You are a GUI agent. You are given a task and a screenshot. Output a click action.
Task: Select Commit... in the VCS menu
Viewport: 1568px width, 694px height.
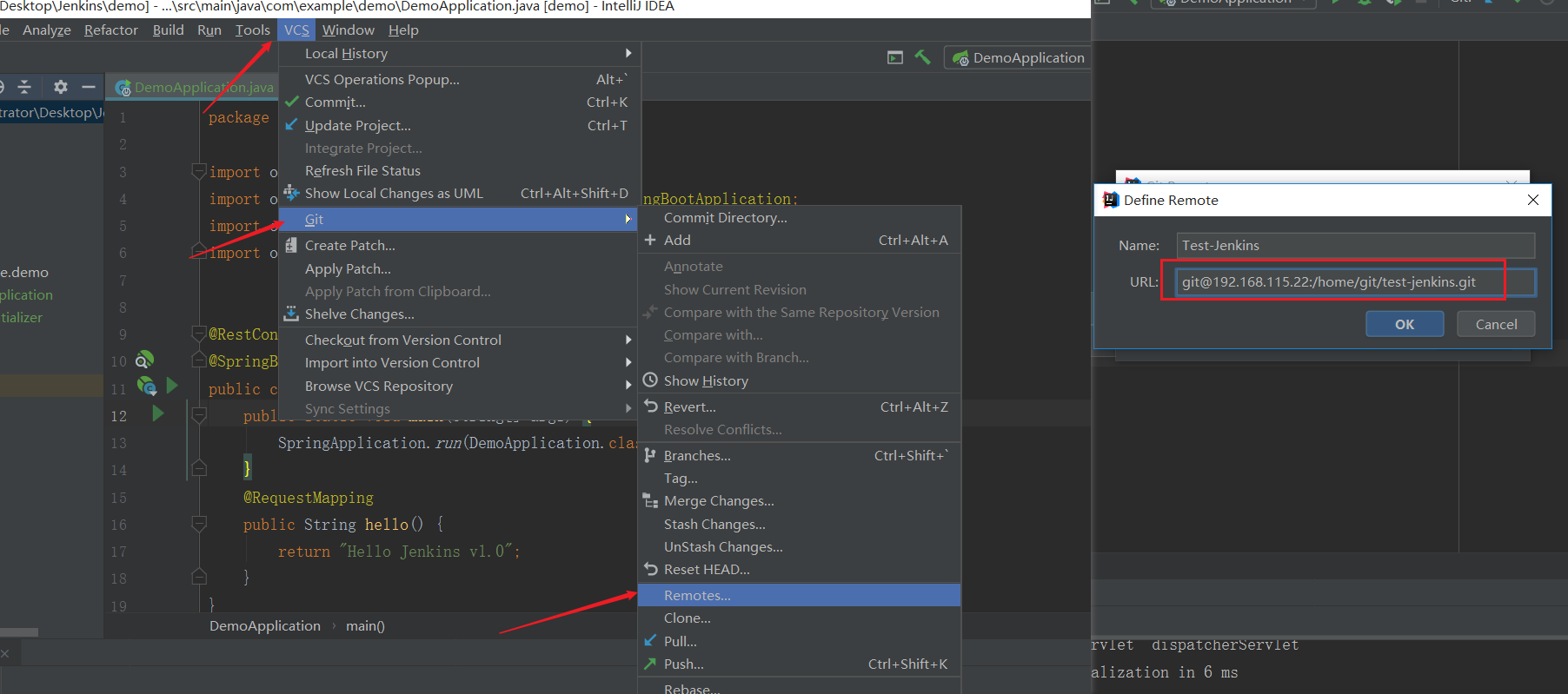tap(460, 102)
